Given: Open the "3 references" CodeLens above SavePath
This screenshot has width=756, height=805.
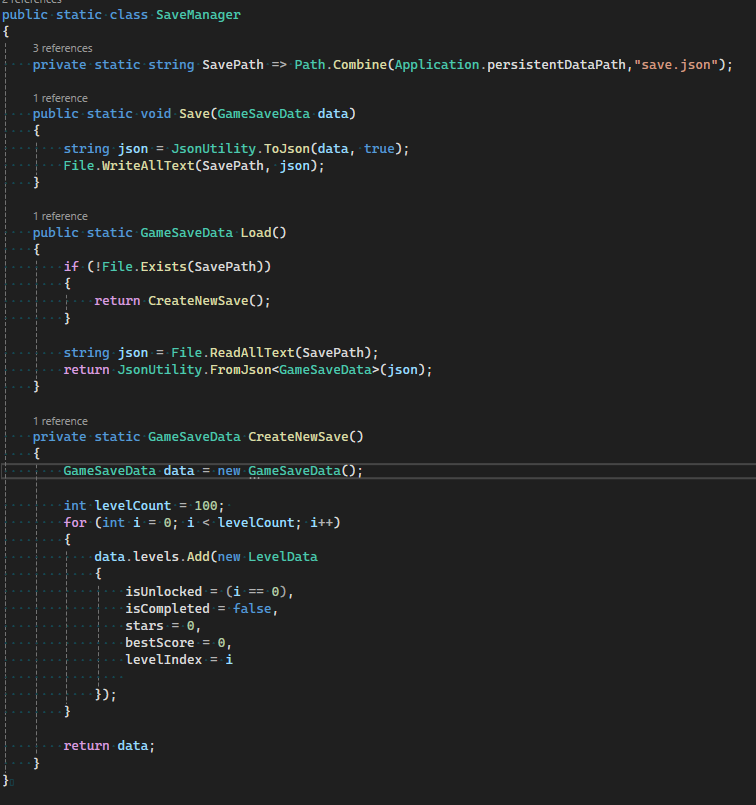Looking at the screenshot, I should tap(63, 48).
